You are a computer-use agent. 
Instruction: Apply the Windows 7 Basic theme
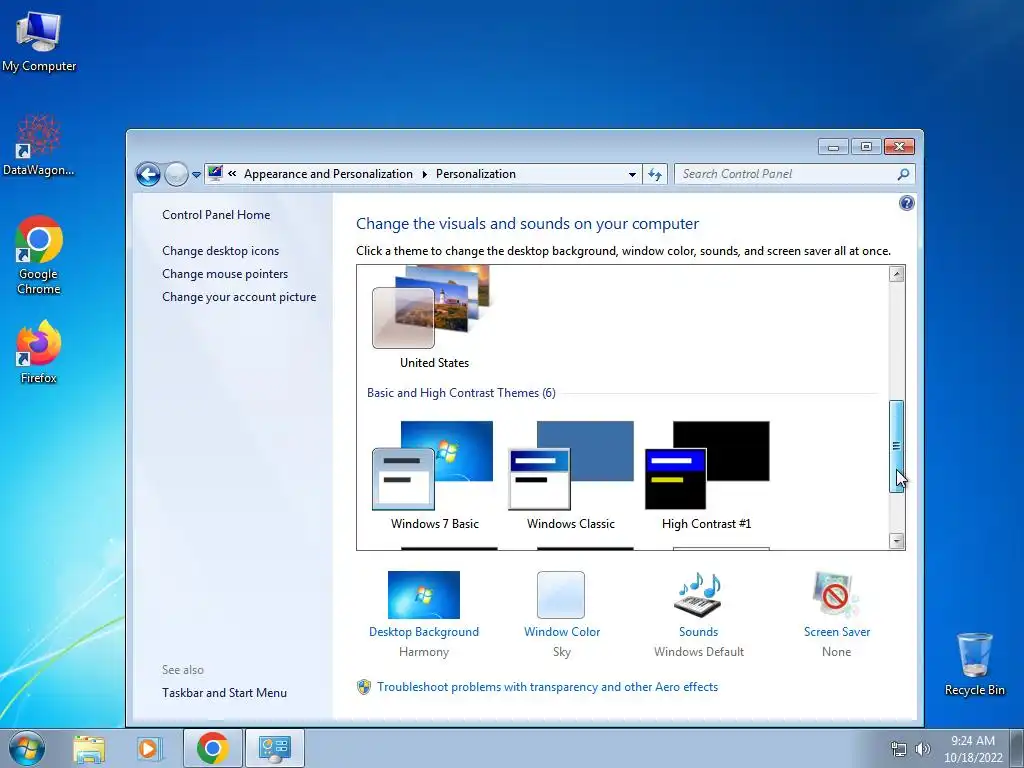[434, 475]
